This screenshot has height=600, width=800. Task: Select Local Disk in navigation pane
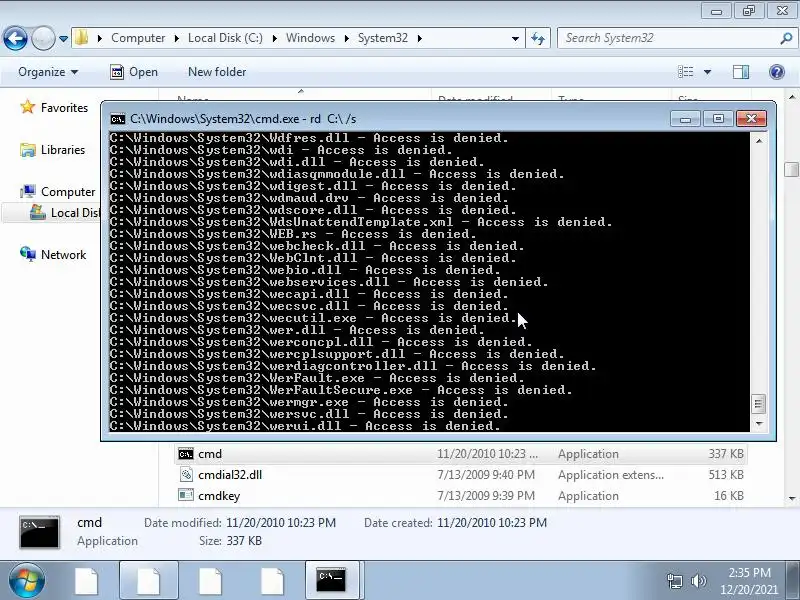(x=75, y=213)
